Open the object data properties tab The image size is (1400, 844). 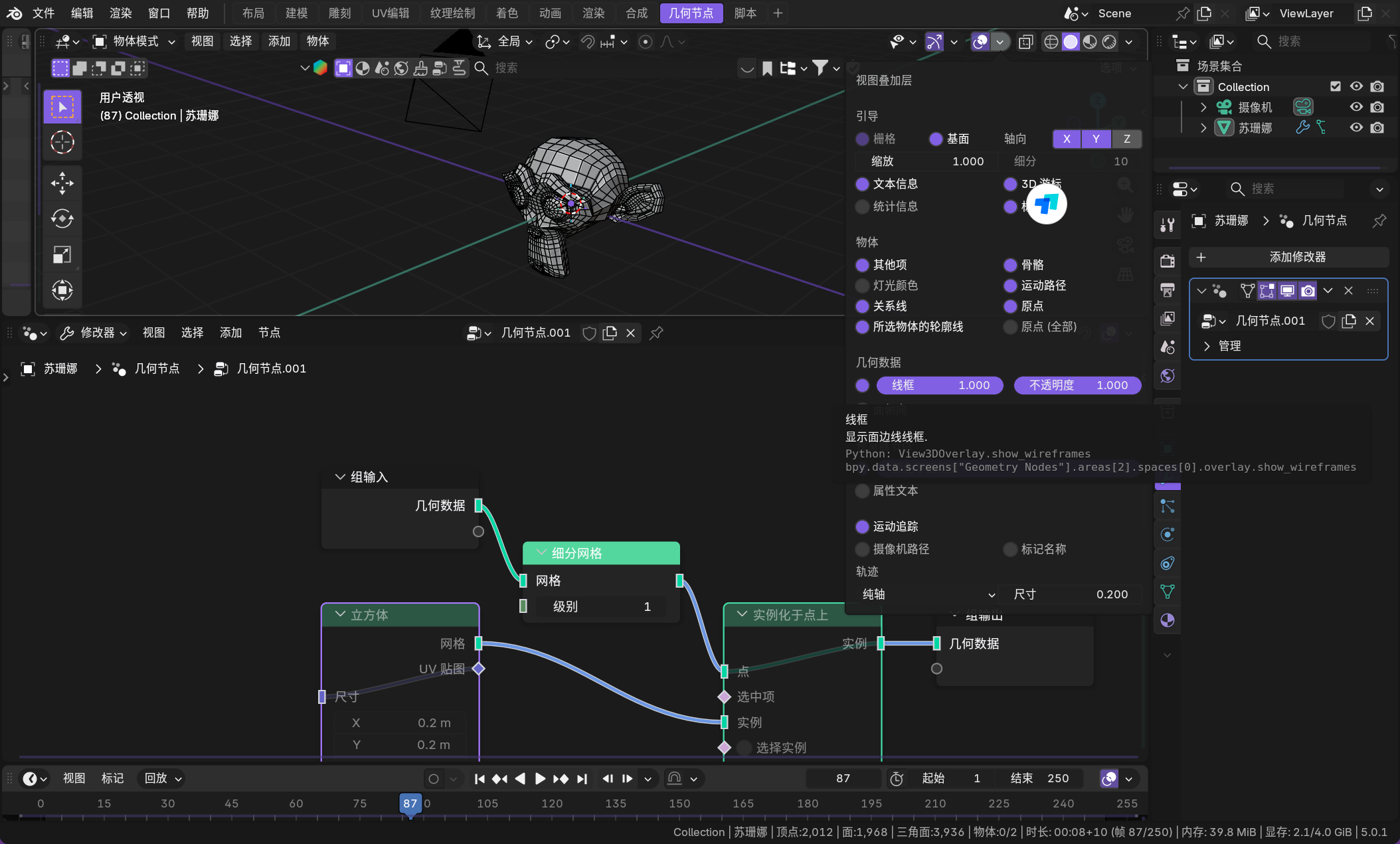[x=1167, y=591]
